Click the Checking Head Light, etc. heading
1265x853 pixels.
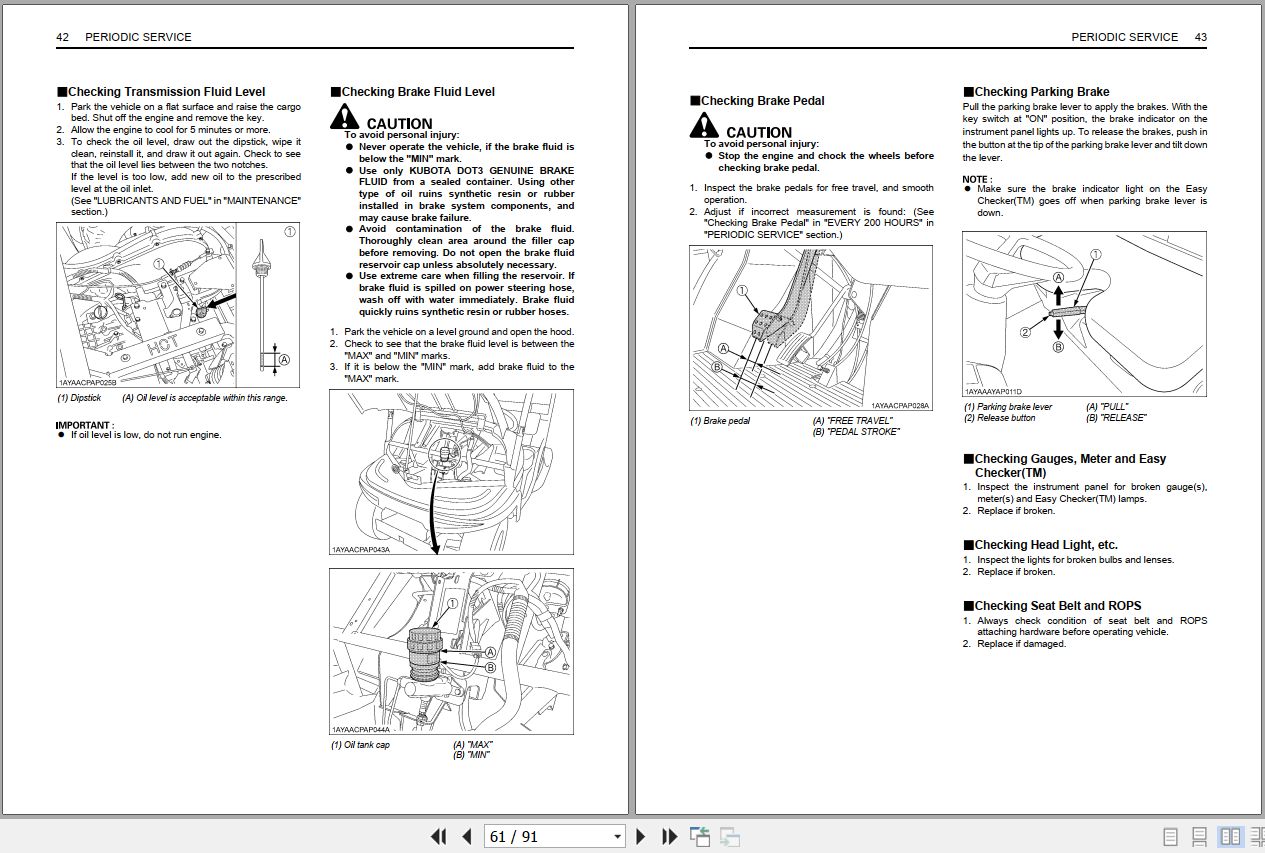1040,545
